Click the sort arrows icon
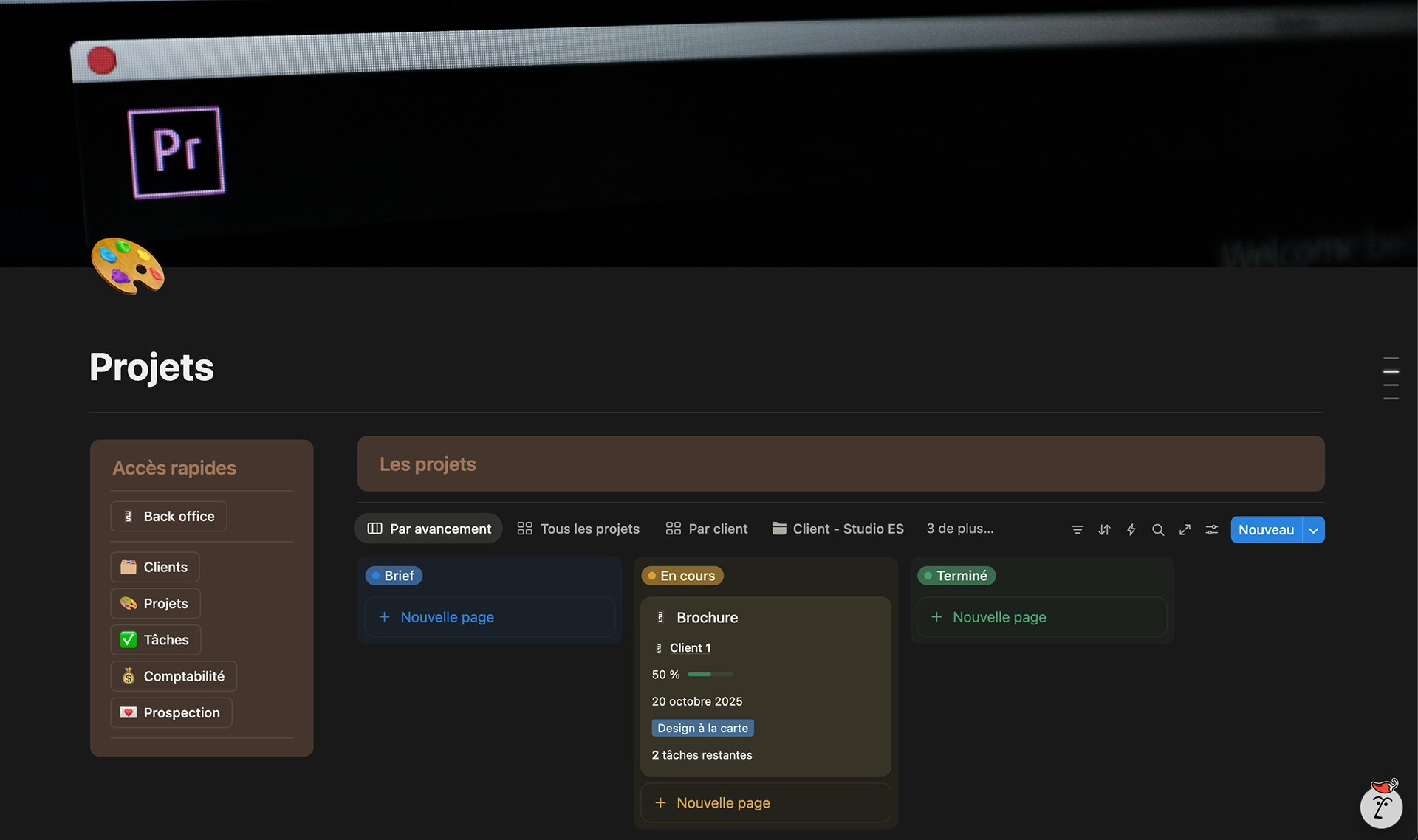The height and width of the screenshot is (840, 1418). tap(1104, 530)
